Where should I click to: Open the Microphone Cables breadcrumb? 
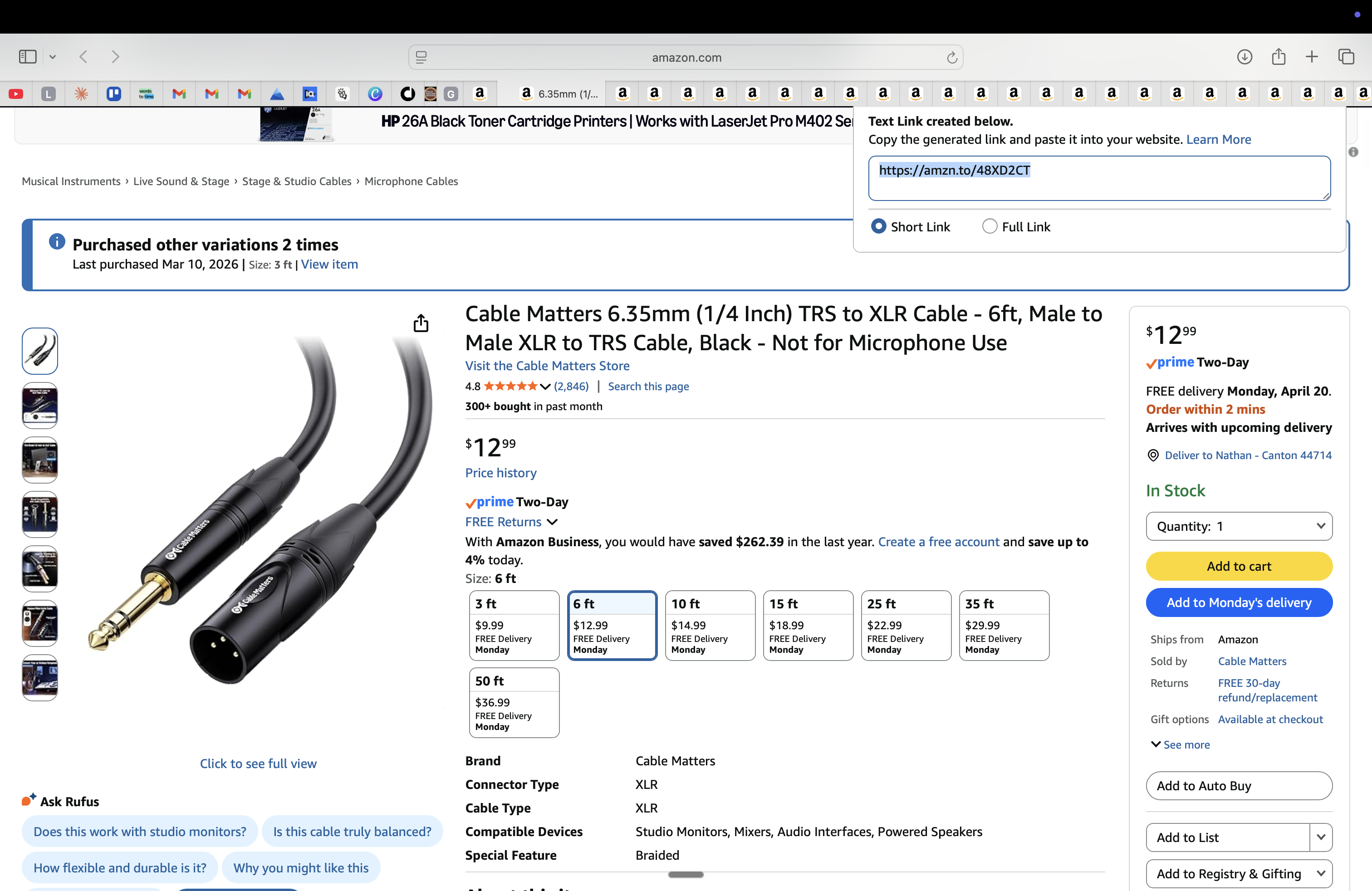tap(411, 181)
